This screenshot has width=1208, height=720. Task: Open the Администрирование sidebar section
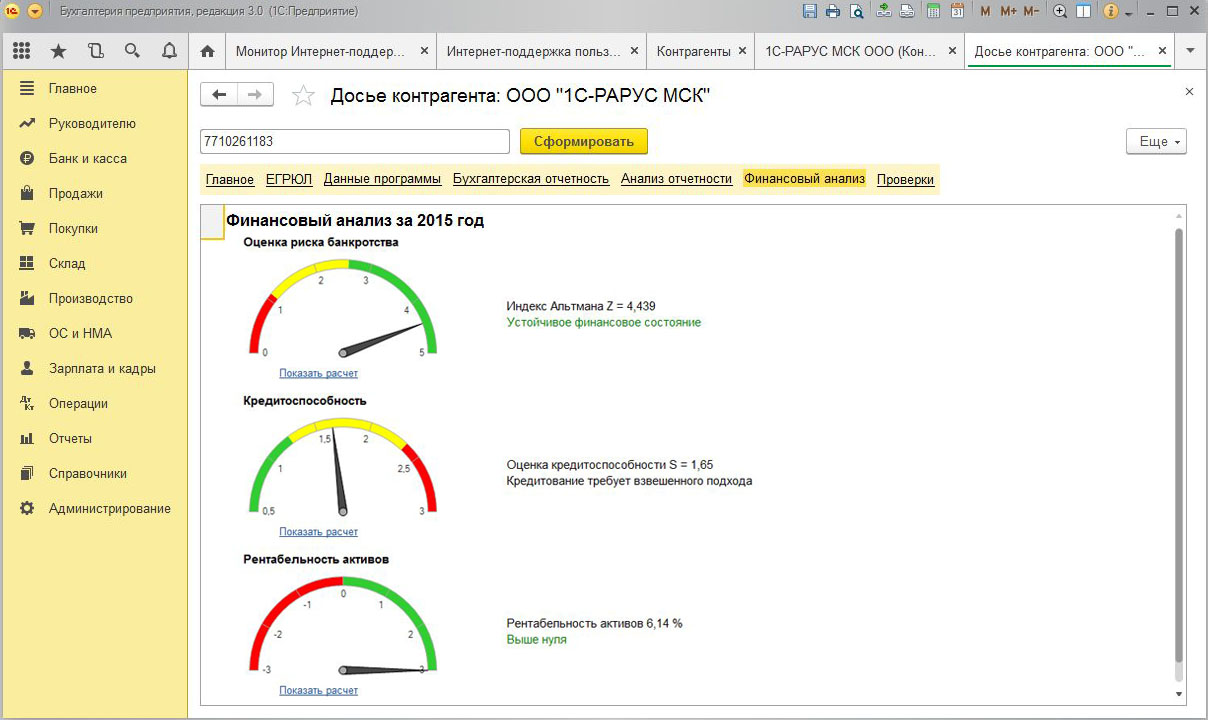pos(94,509)
